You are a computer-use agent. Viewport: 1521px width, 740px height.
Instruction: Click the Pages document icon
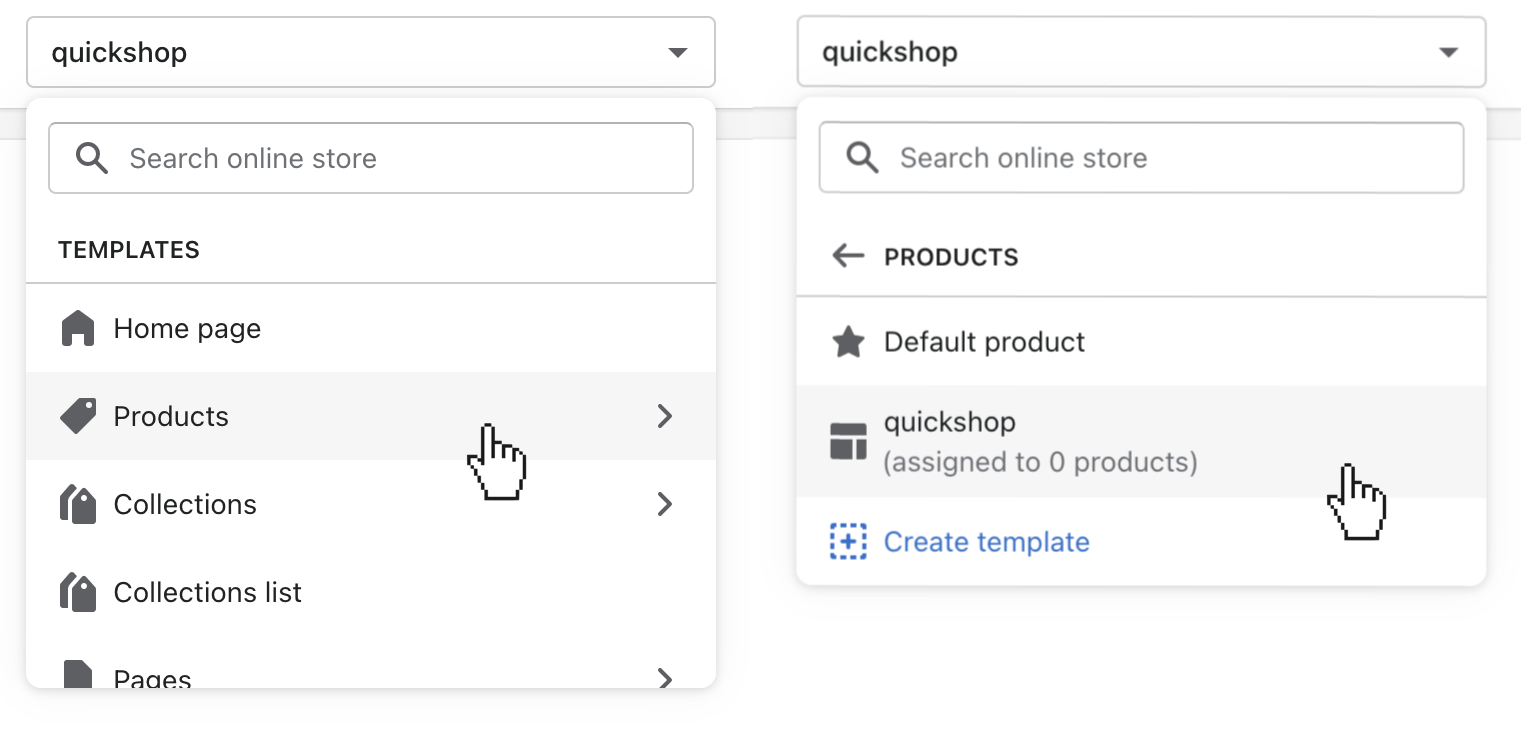click(78, 676)
